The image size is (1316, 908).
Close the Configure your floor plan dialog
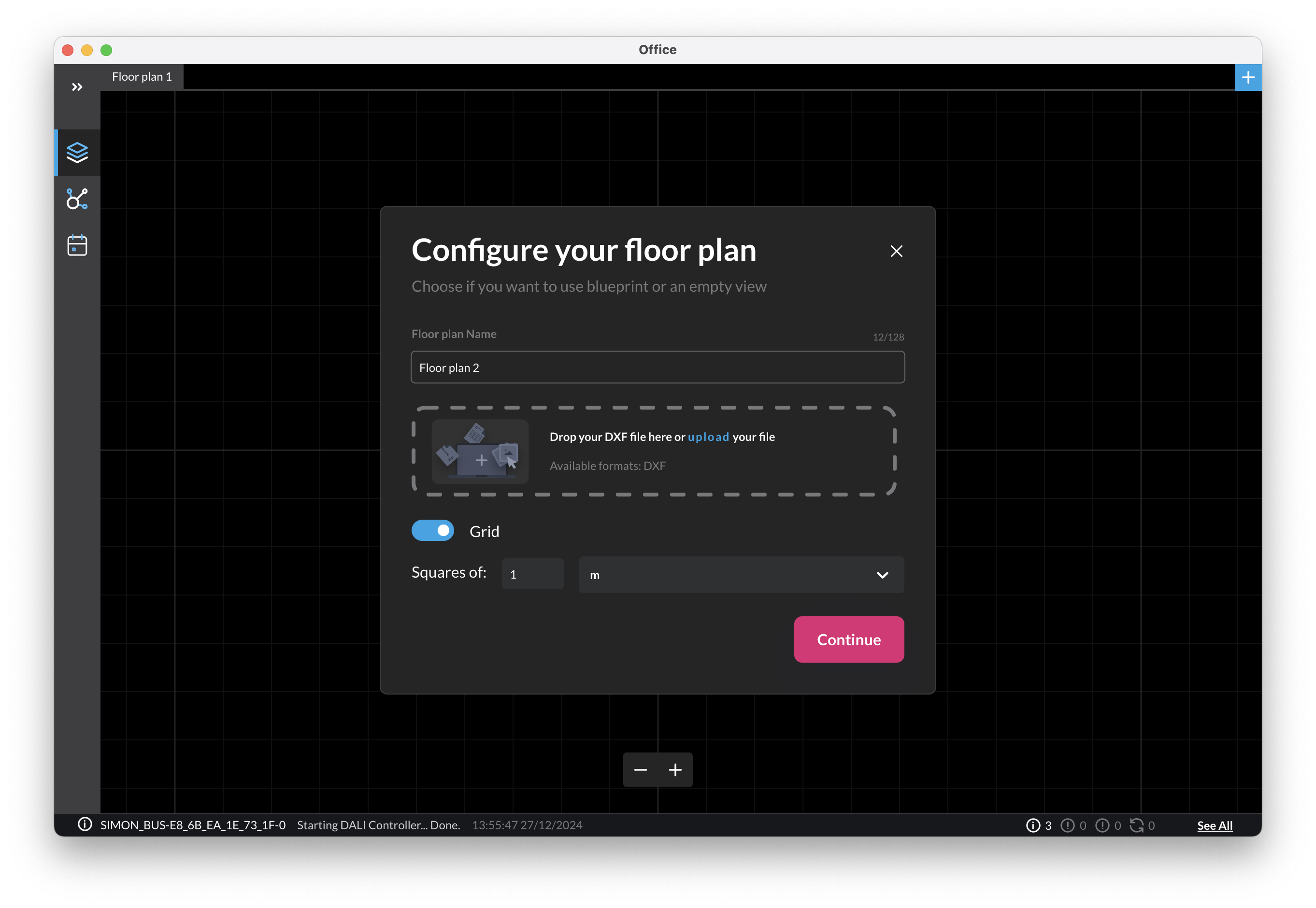pyautogui.click(x=896, y=251)
